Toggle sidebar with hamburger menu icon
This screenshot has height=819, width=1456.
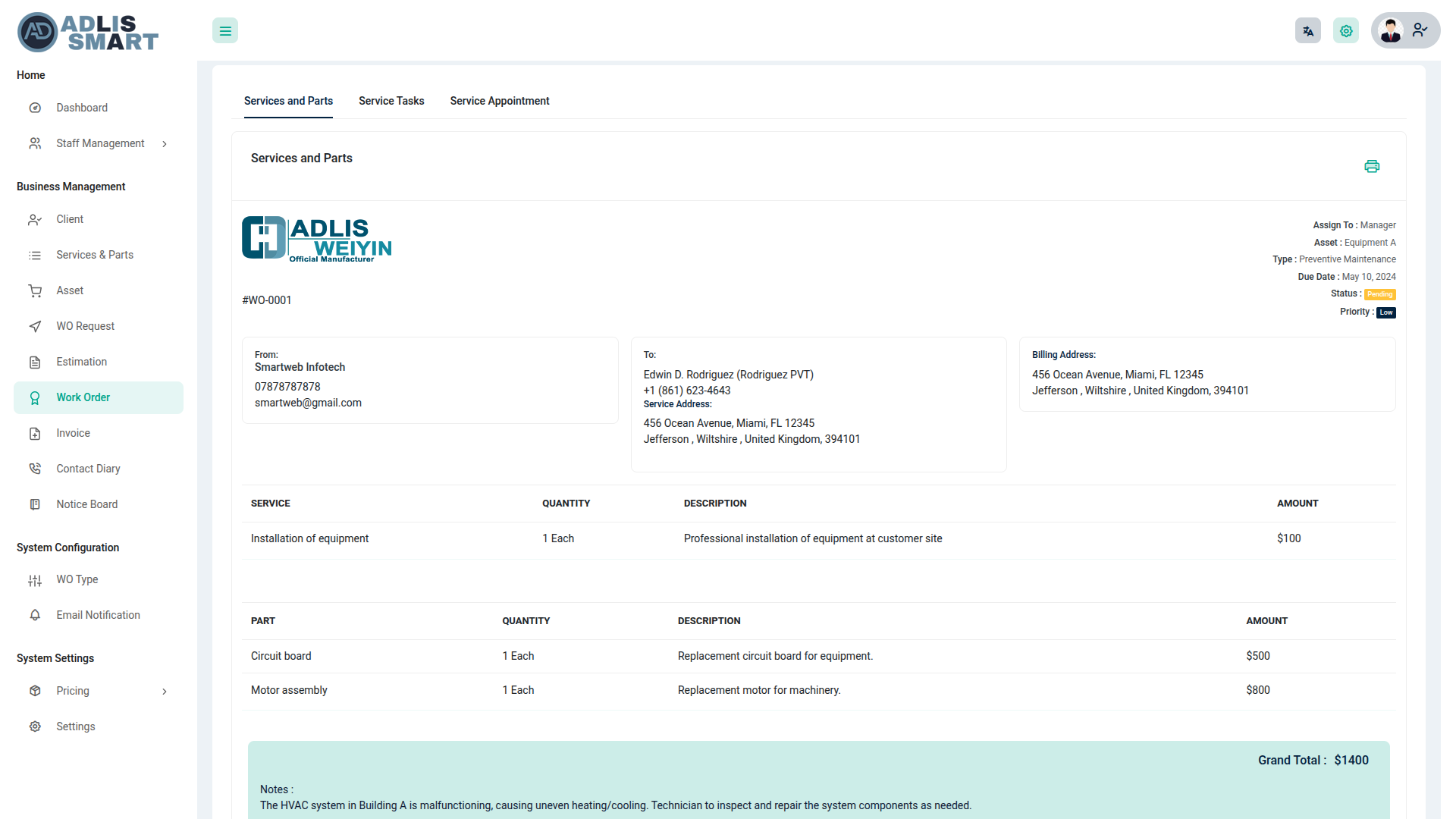(225, 31)
